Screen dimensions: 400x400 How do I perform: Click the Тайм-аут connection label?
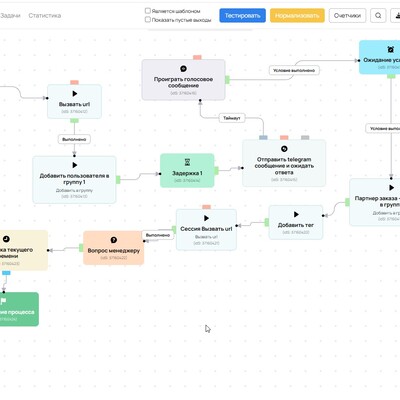pyautogui.click(x=232, y=118)
